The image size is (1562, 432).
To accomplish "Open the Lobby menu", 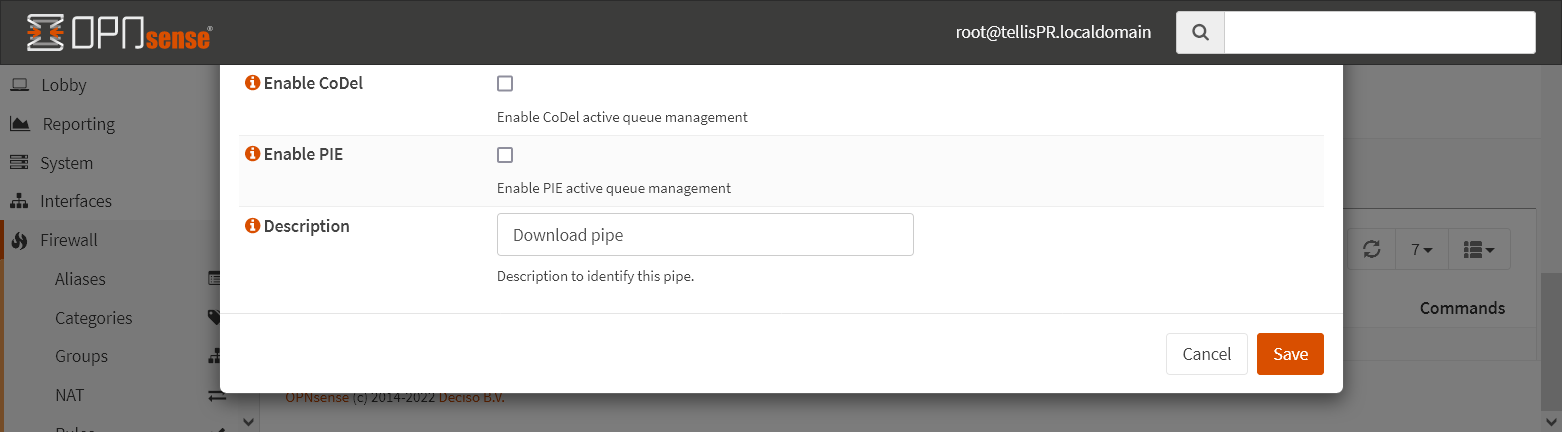I will 63,85.
